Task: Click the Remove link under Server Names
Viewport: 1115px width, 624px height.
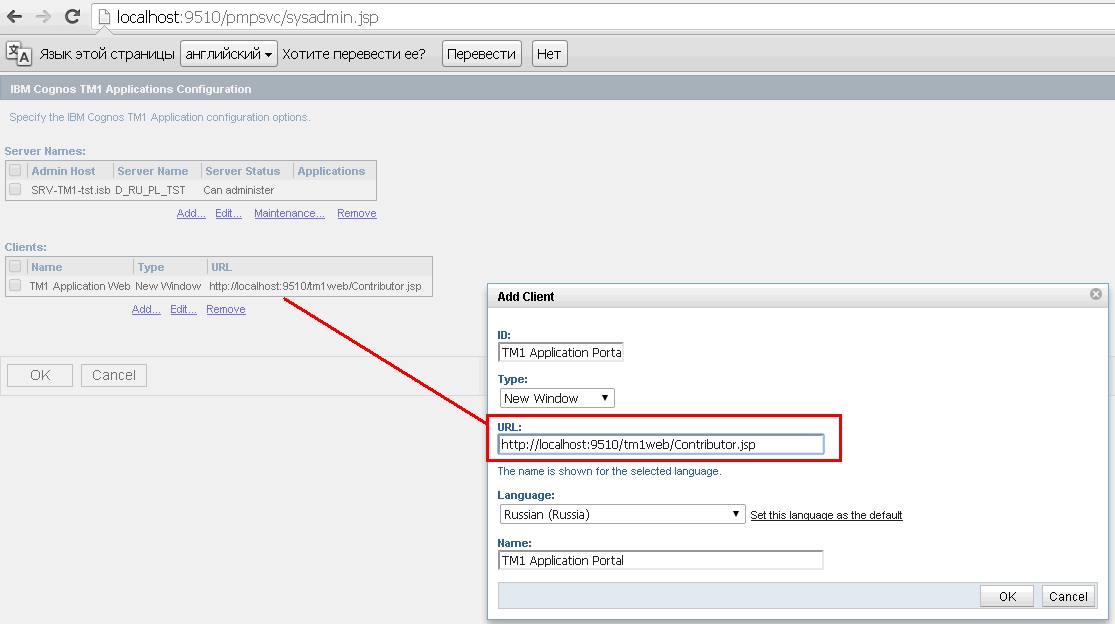Action: (x=356, y=213)
